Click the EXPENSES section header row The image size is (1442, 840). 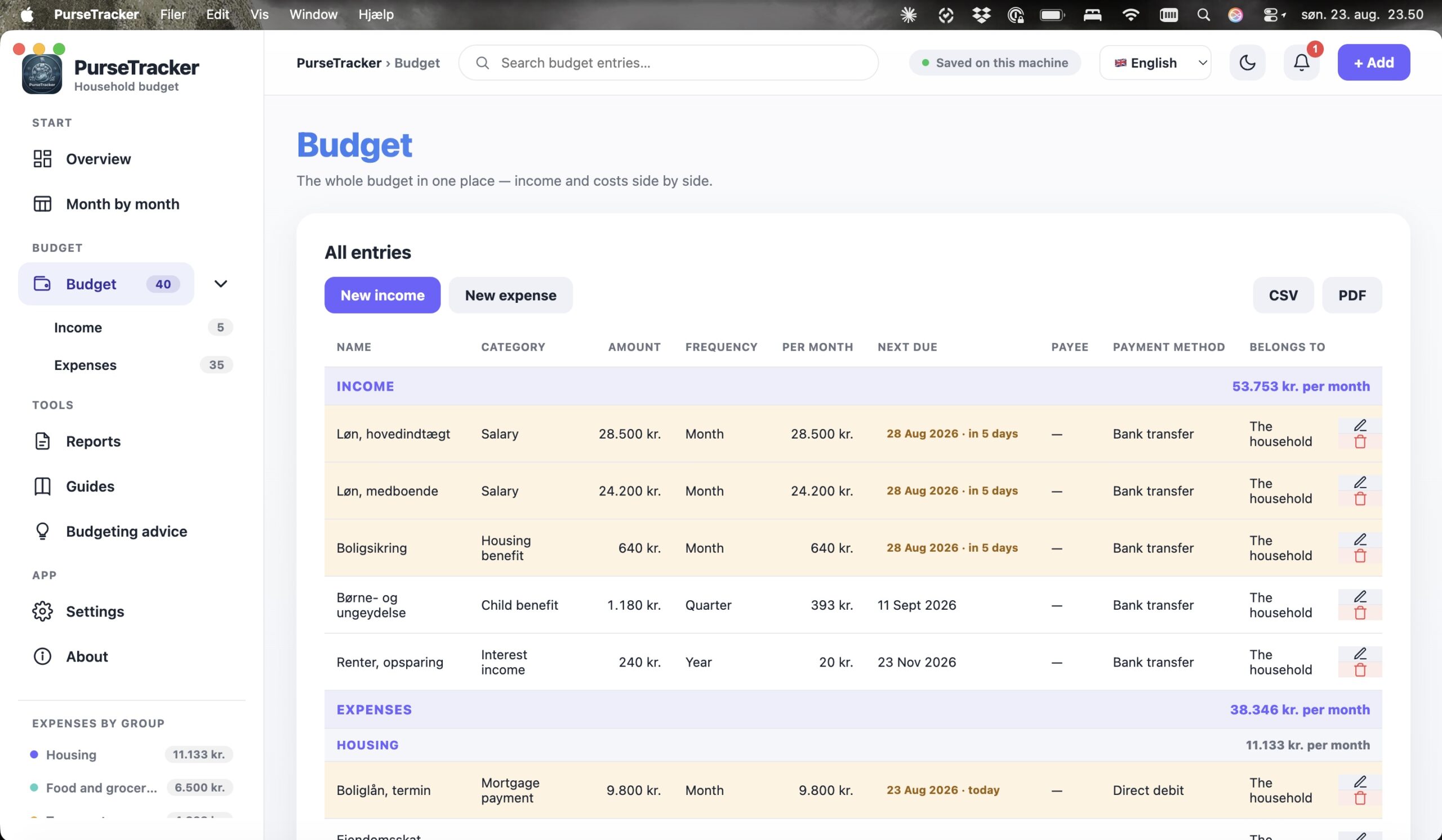853,709
